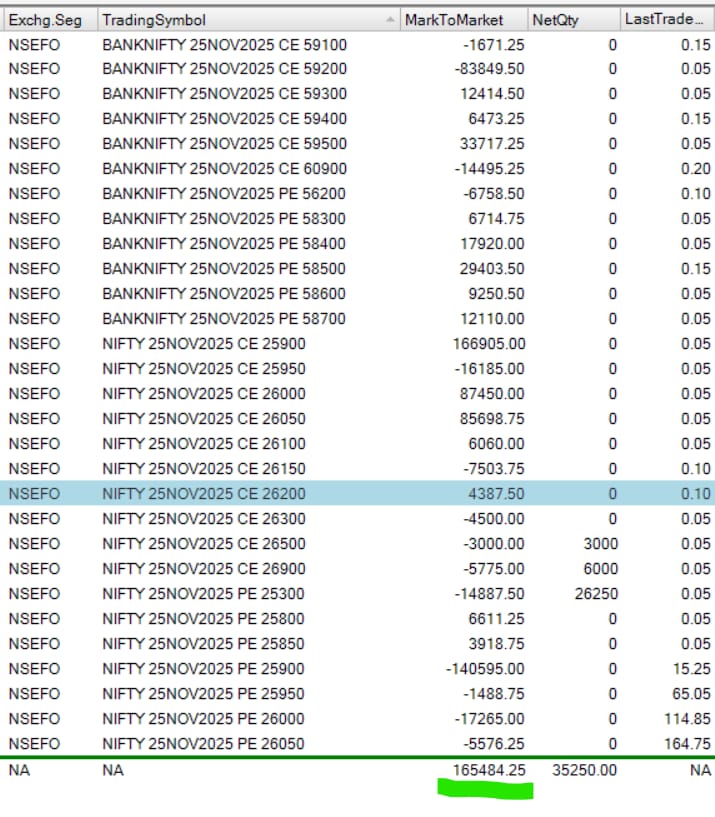The width and height of the screenshot is (715, 817).
Task: Select row NIFTY 25NOV2025 CE 26900
Action: click(358, 569)
